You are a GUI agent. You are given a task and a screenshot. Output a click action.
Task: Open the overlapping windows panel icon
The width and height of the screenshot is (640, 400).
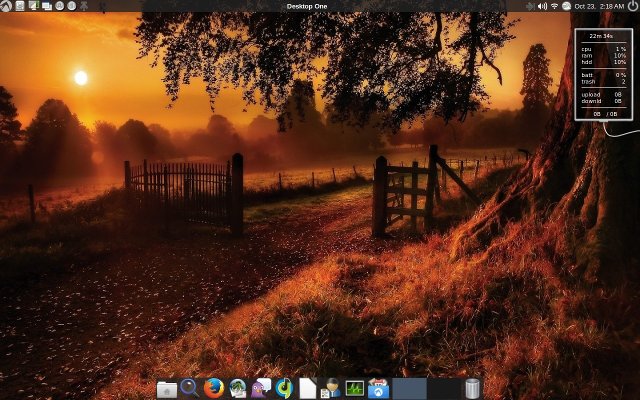[47, 6]
